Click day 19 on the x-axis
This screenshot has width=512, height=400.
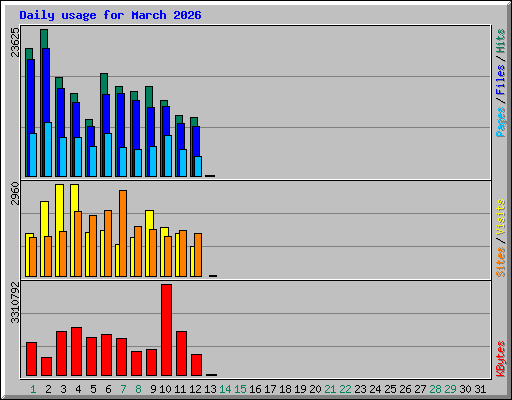(x=300, y=389)
